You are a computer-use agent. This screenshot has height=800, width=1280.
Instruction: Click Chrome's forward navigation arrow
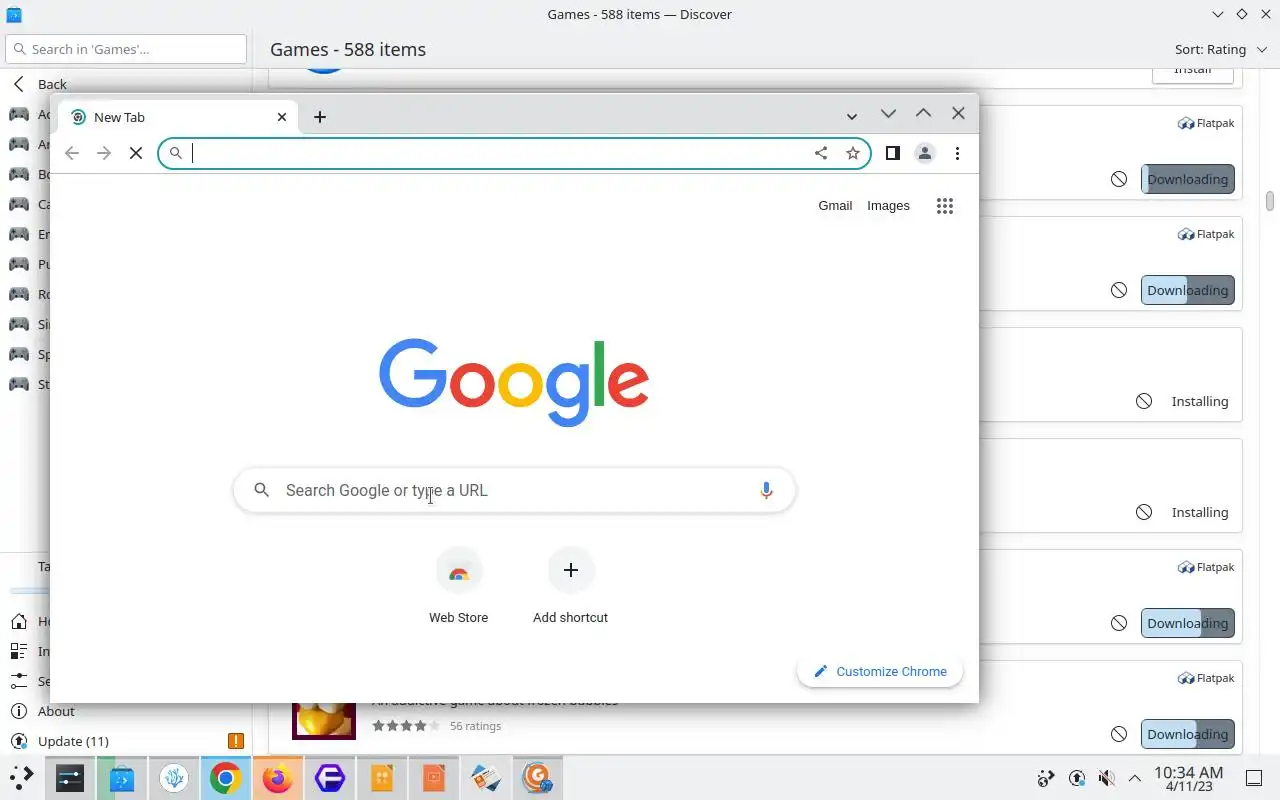[104, 153]
